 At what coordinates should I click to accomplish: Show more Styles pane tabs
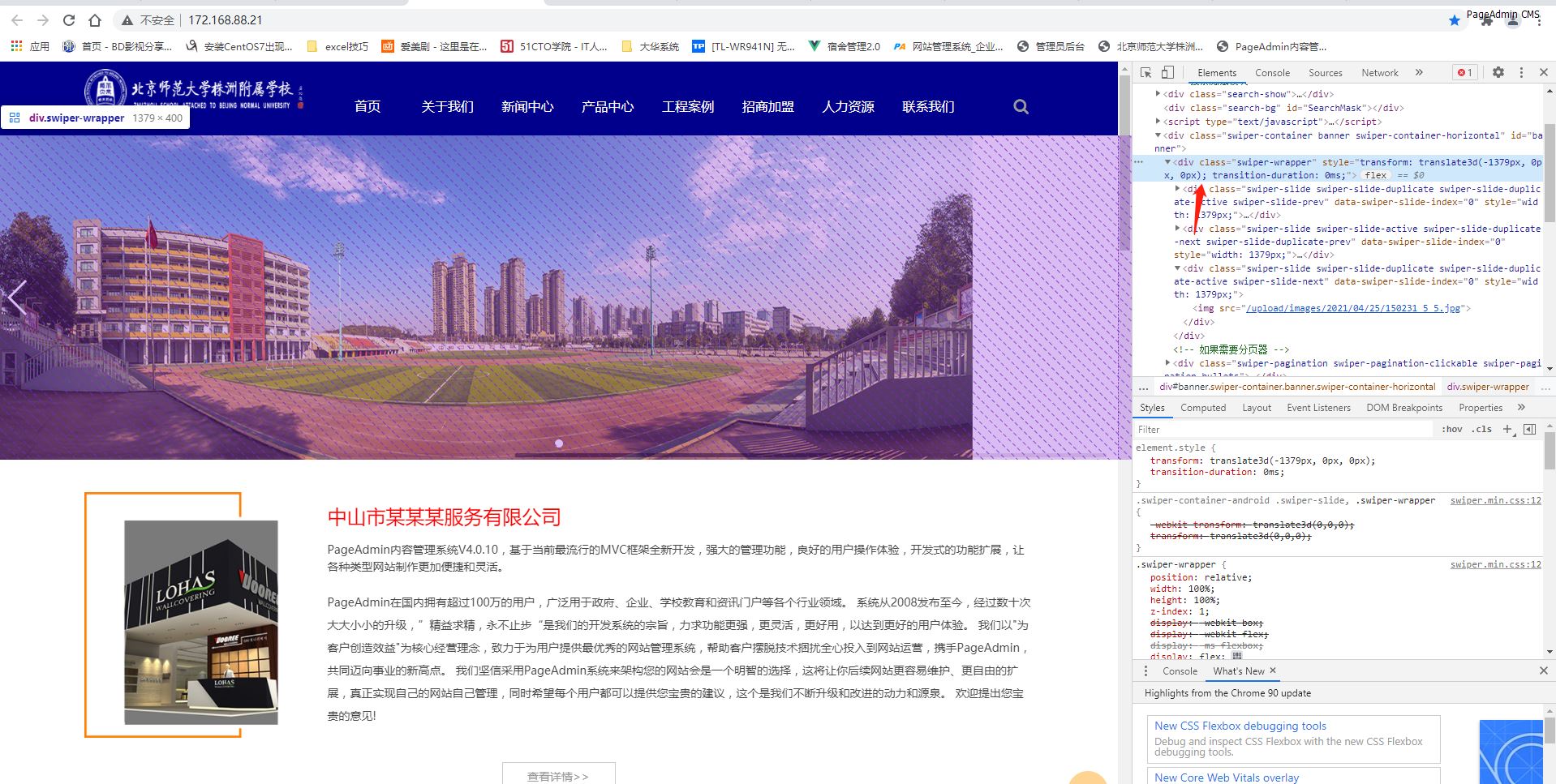1521,407
